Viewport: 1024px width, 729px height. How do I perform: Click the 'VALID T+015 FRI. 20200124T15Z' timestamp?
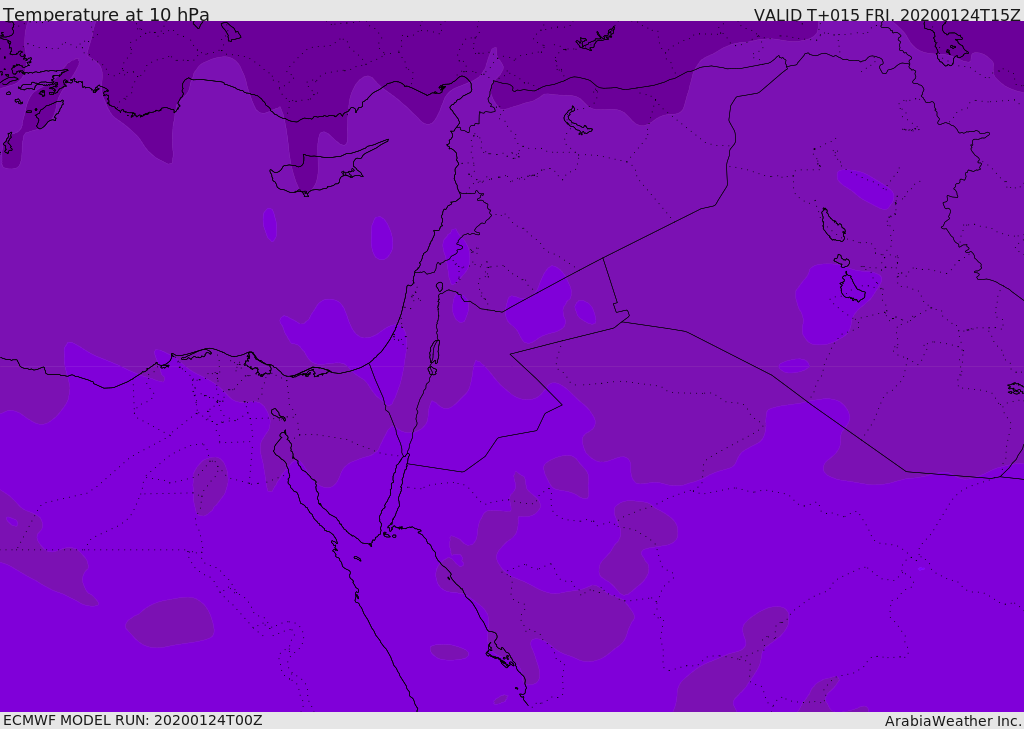coord(887,15)
